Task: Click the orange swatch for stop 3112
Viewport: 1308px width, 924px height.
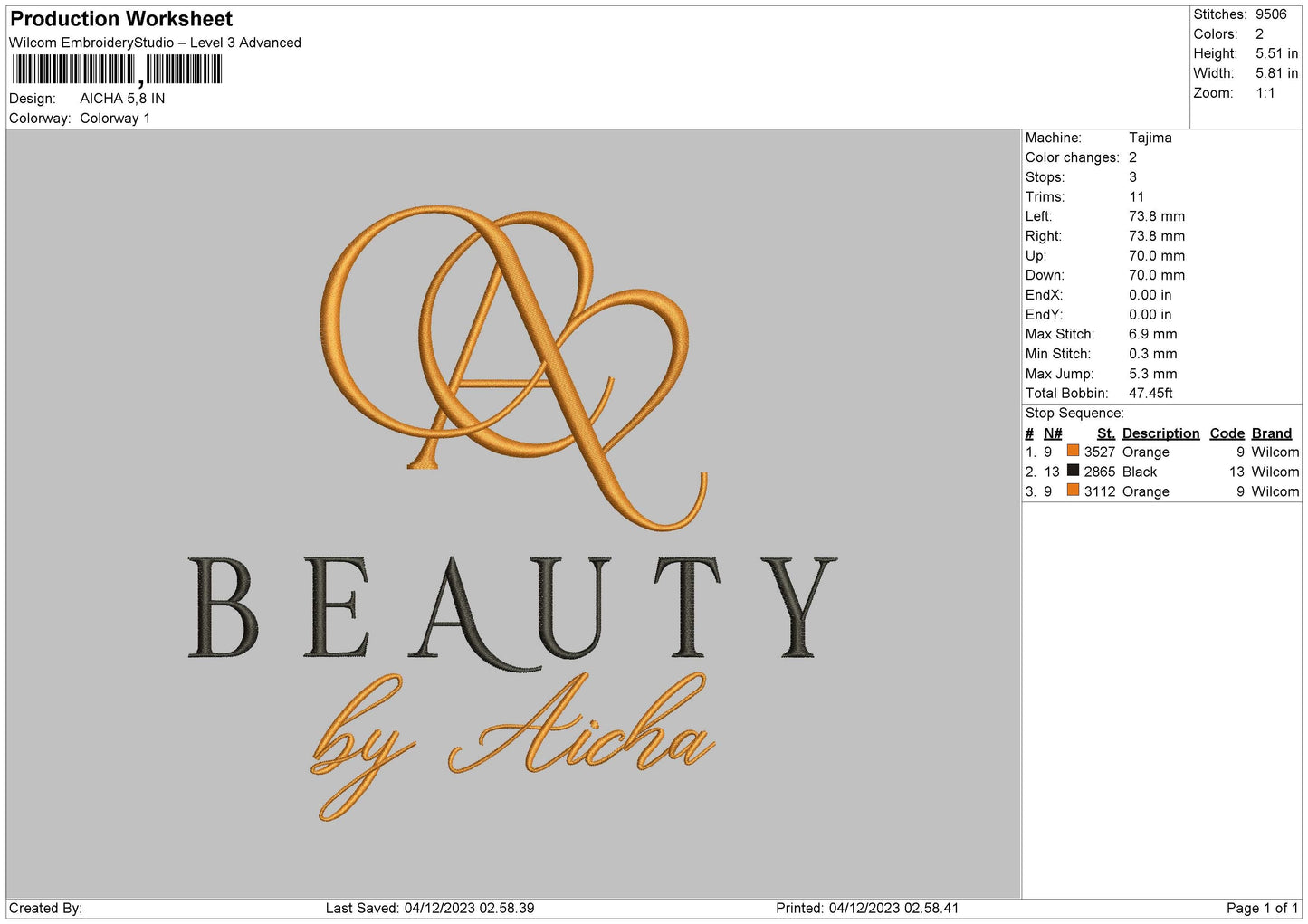Action: tap(1073, 491)
